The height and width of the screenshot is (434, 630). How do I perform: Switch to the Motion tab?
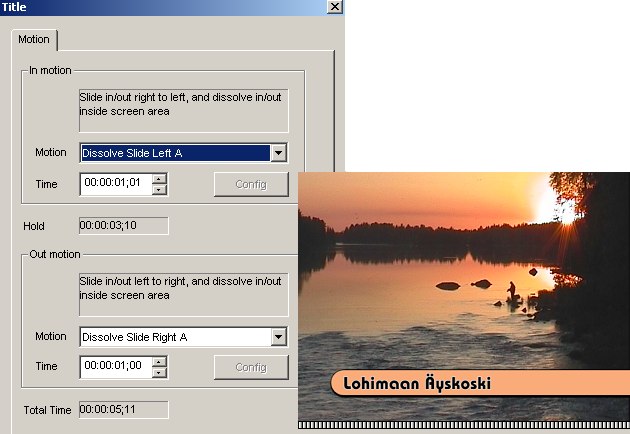(34, 40)
